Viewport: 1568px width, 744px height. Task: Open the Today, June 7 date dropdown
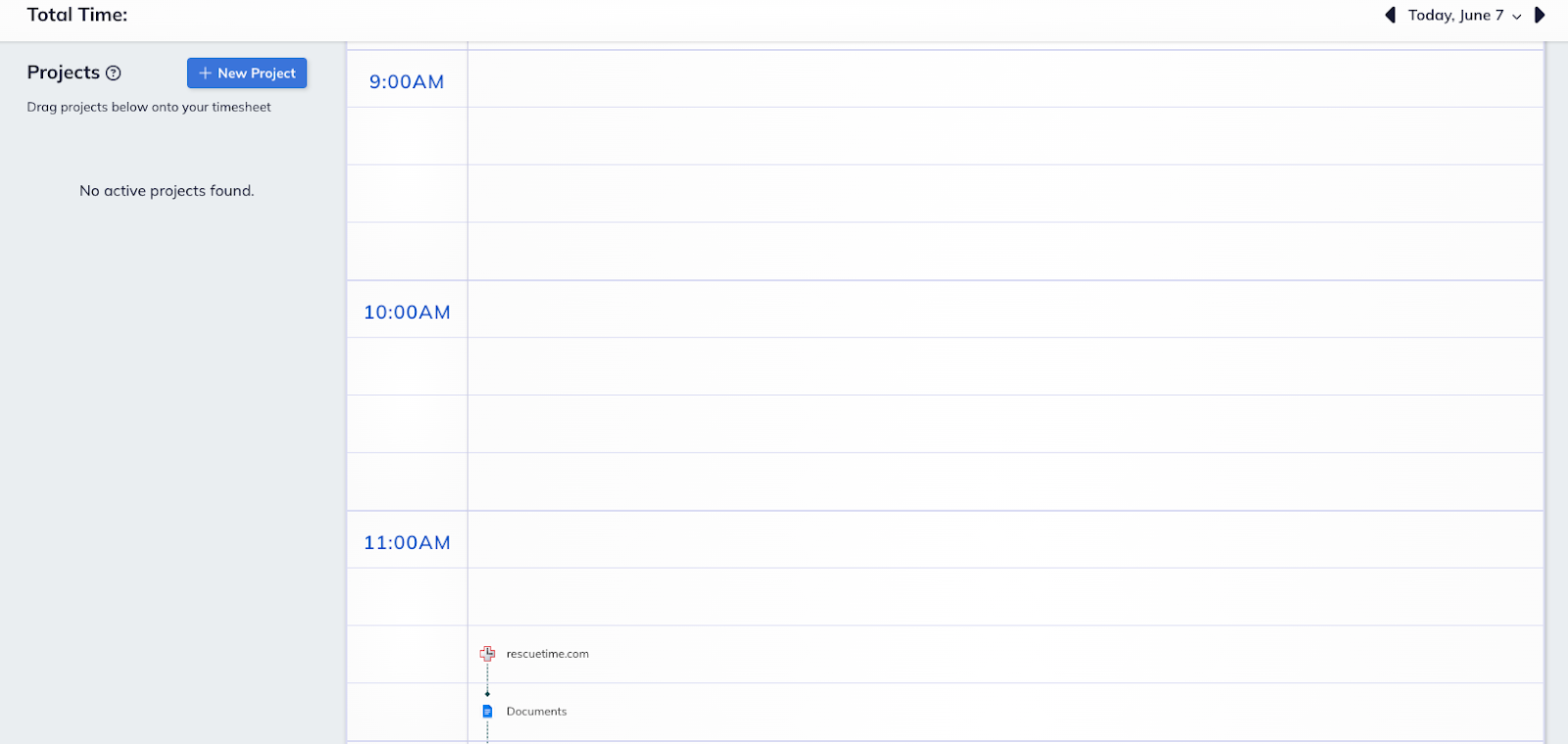click(1465, 15)
